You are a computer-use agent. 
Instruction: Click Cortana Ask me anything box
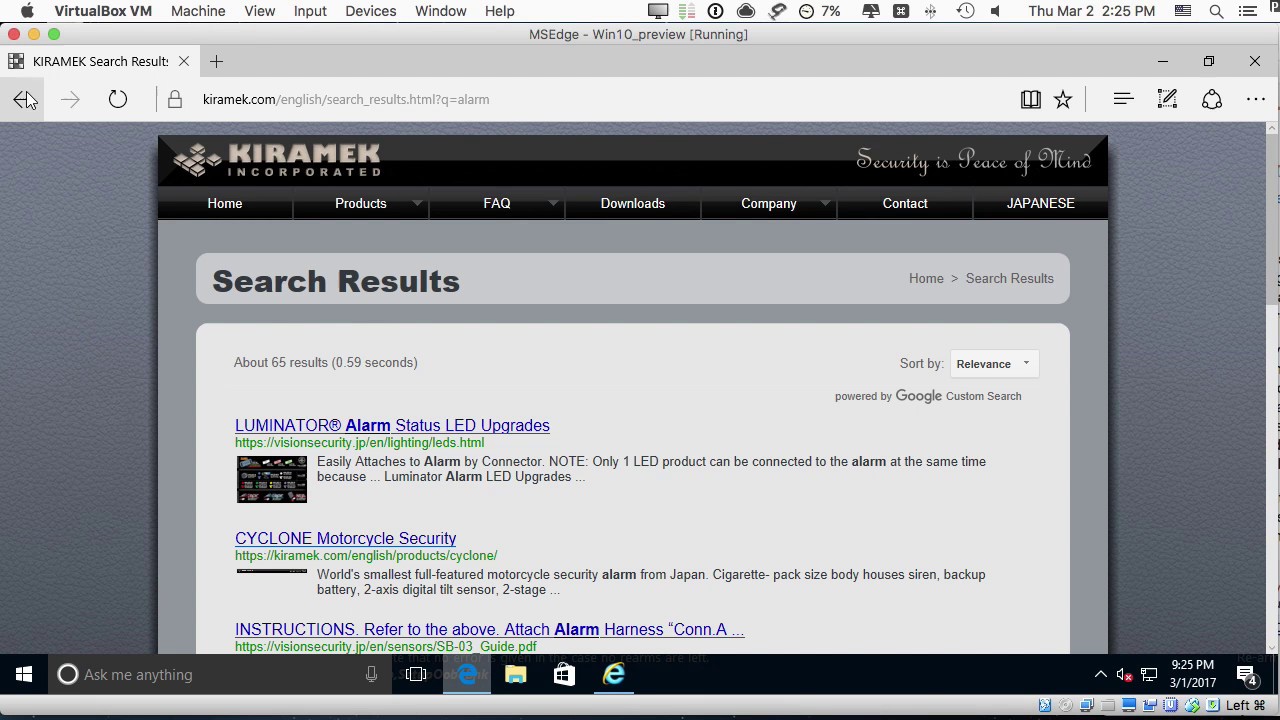click(218, 675)
